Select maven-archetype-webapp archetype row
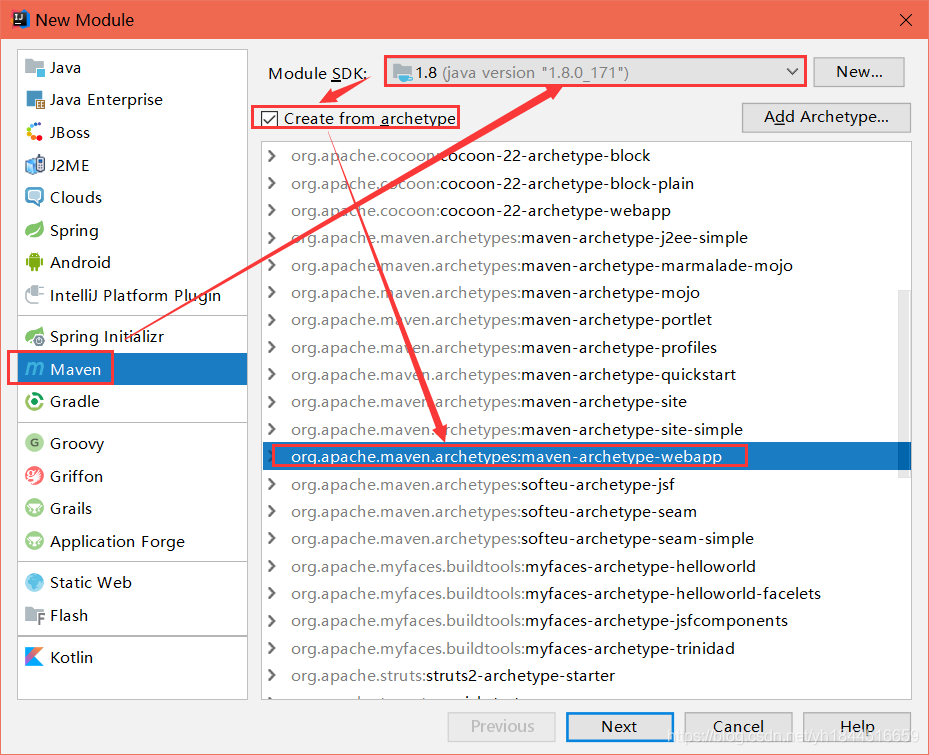 [587, 456]
